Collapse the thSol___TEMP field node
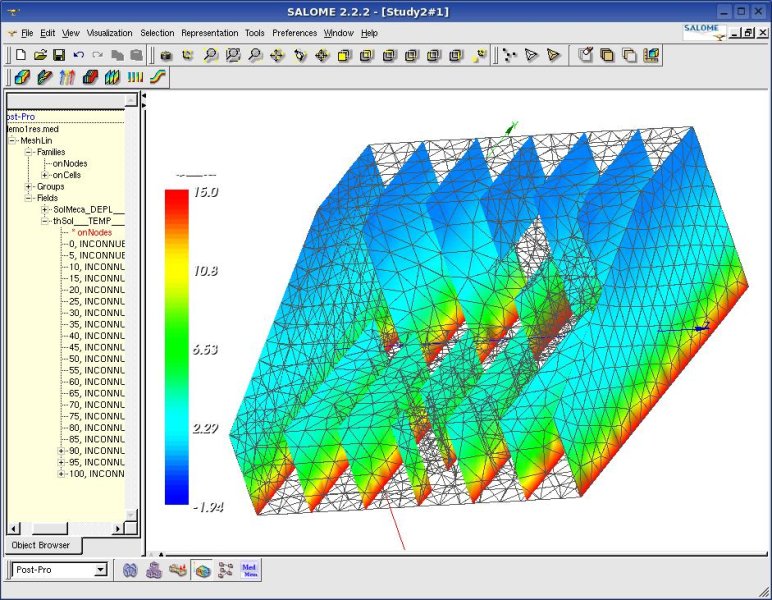772x600 pixels. [x=45, y=221]
